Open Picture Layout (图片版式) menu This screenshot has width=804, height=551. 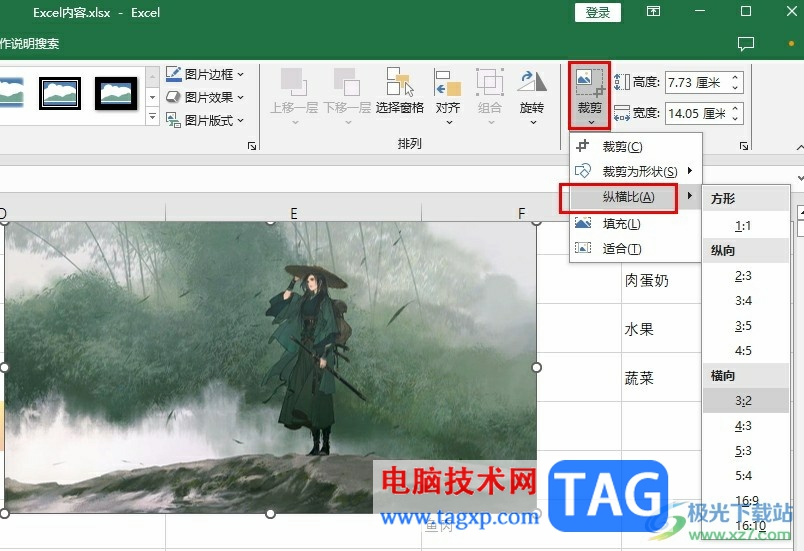coord(204,120)
